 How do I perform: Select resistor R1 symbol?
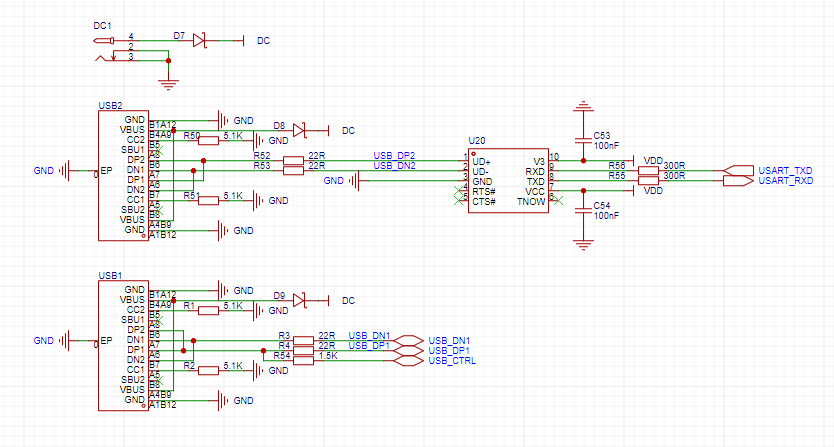click(x=208, y=310)
